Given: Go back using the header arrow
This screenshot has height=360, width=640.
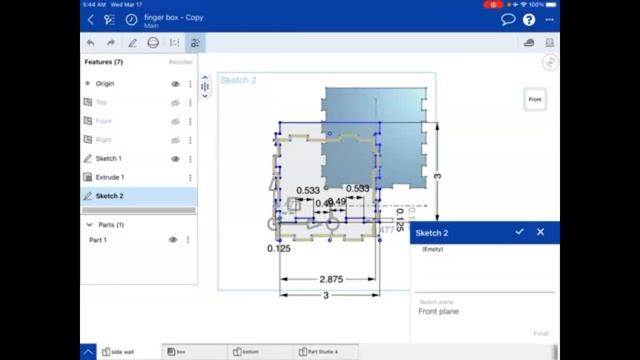Looking at the screenshot, I should [91, 20].
